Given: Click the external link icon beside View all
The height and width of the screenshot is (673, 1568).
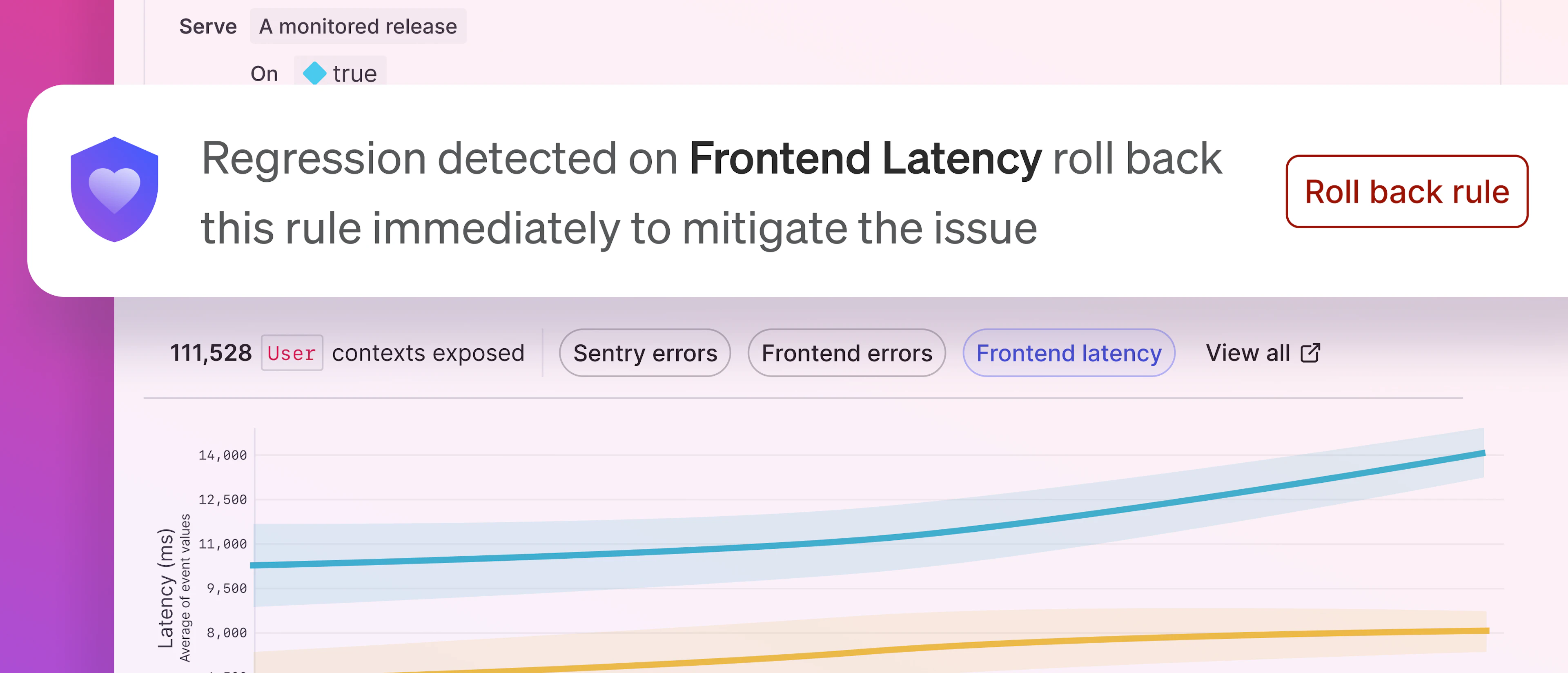Looking at the screenshot, I should 1310,353.
